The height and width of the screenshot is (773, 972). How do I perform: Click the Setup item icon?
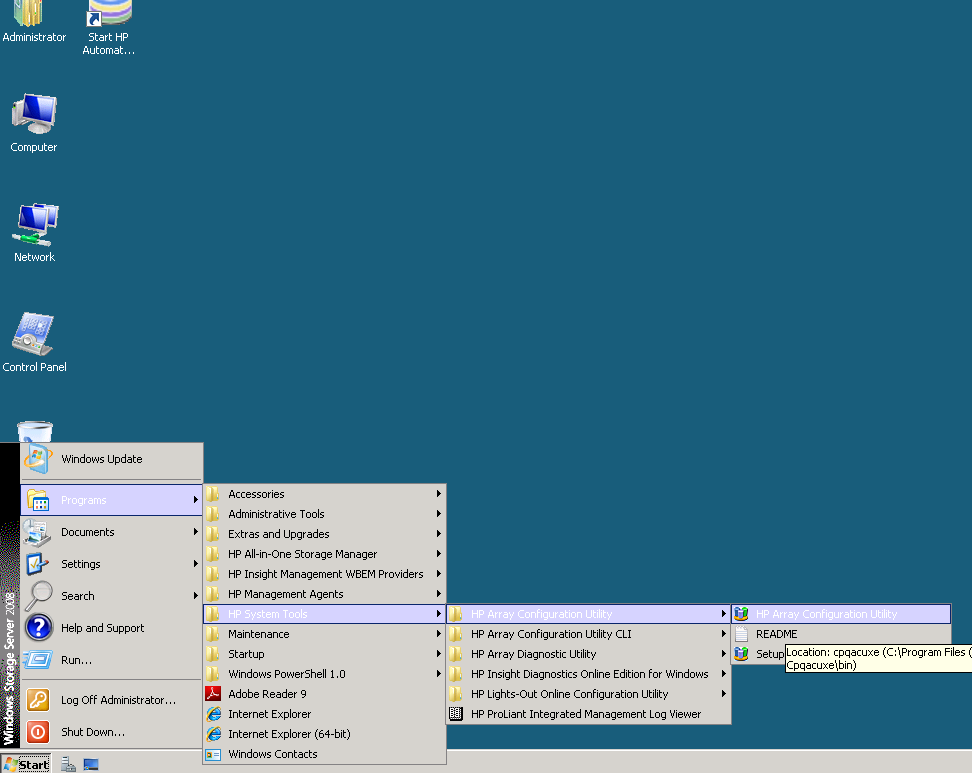tap(741, 654)
